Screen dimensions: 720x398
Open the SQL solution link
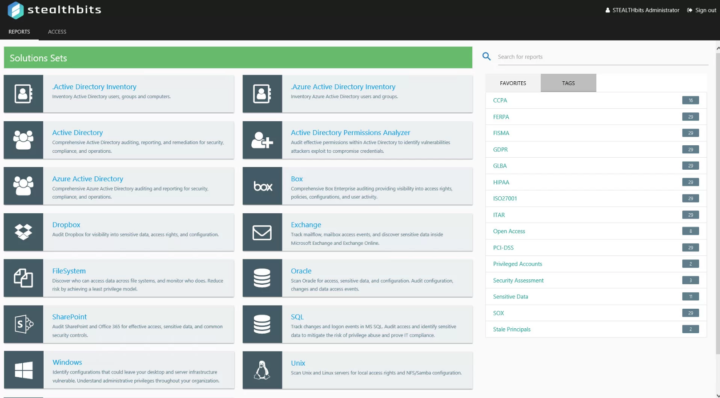(297, 317)
